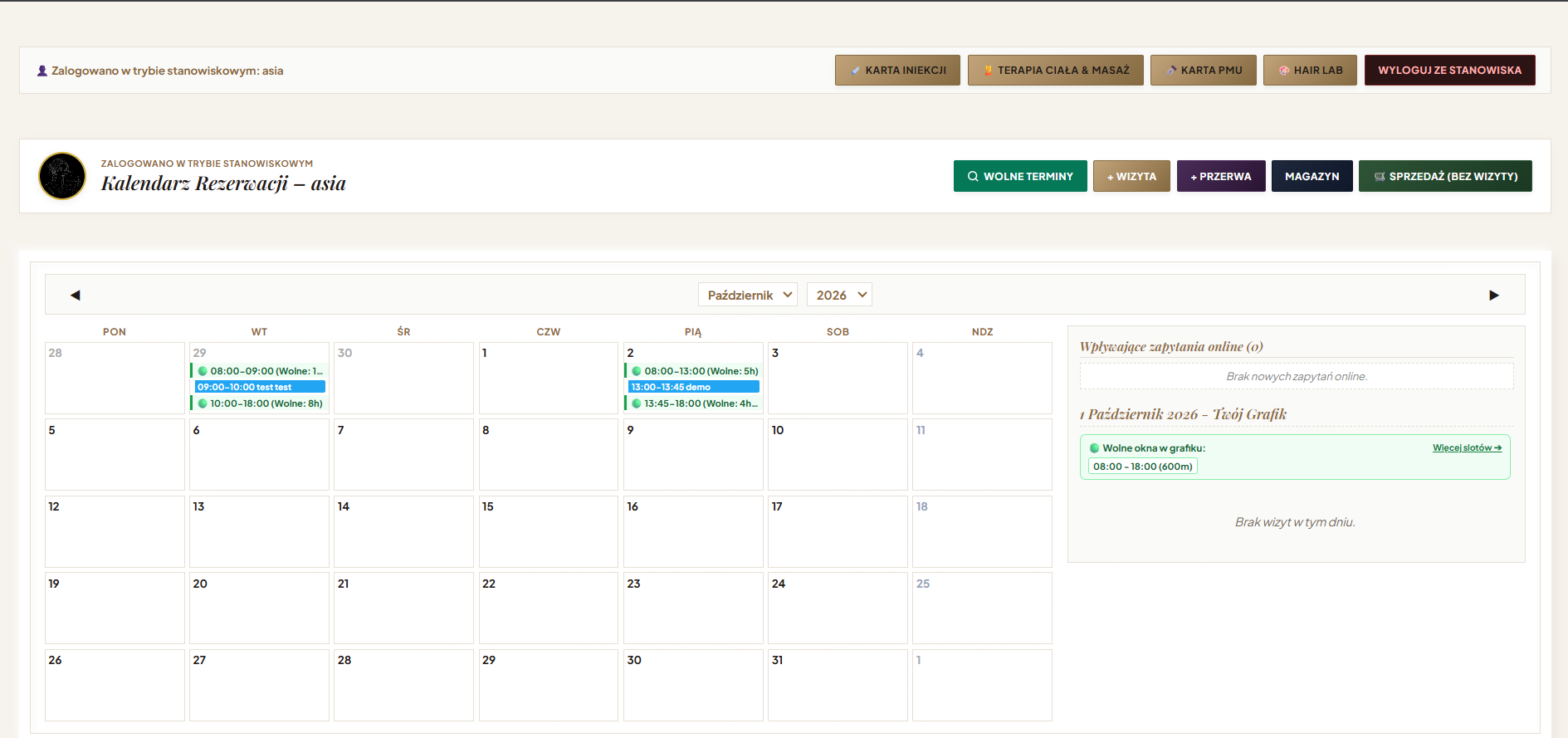This screenshot has height=738, width=1568.
Task: Add a break with + Przerwa
Action: pyautogui.click(x=1221, y=176)
